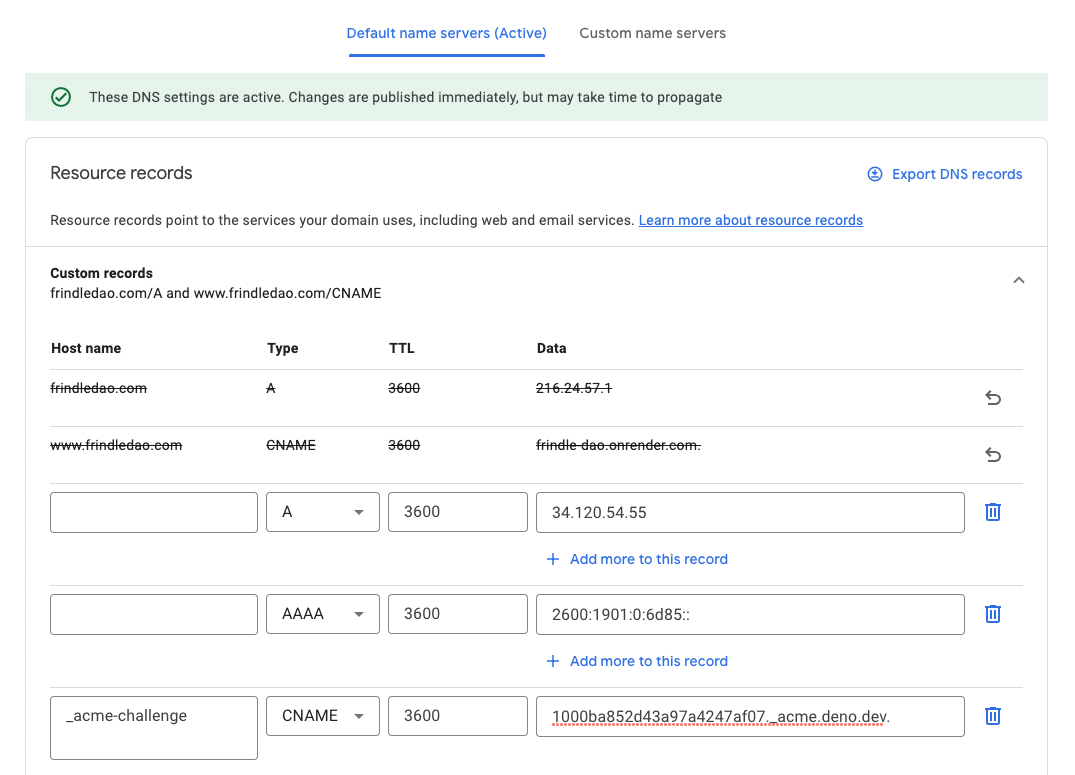Click Add more to this record under AAAA
Image resolution: width=1075 pixels, height=775 pixels.
648,661
